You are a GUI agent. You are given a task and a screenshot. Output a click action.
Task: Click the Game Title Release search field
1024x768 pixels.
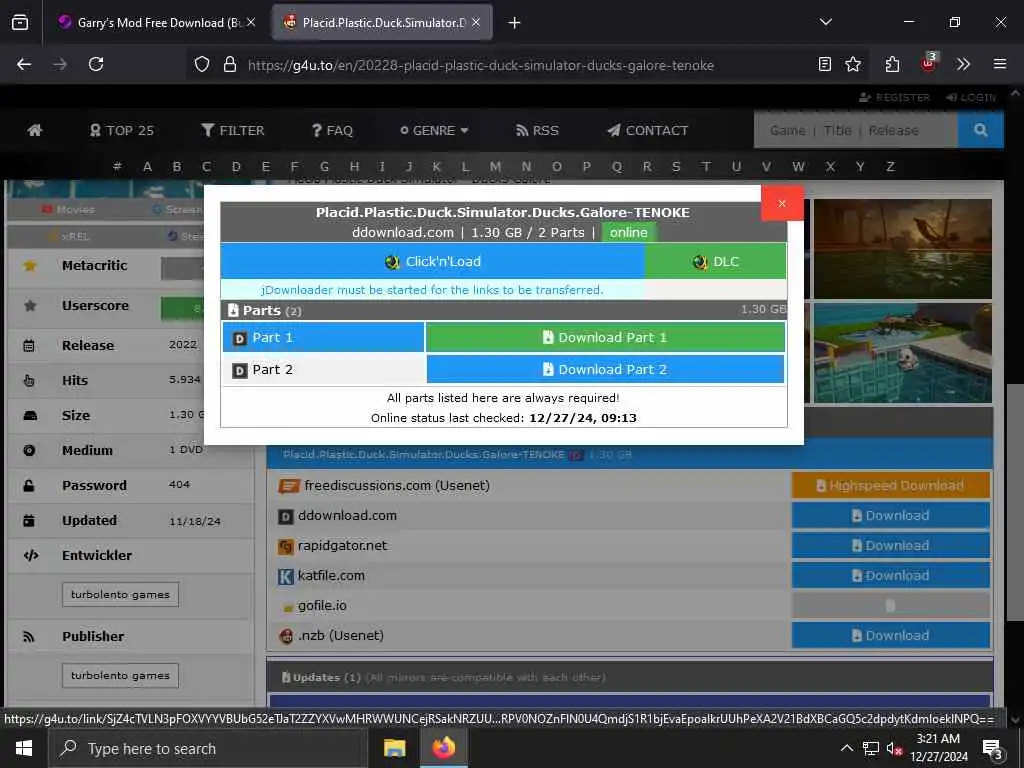856,130
